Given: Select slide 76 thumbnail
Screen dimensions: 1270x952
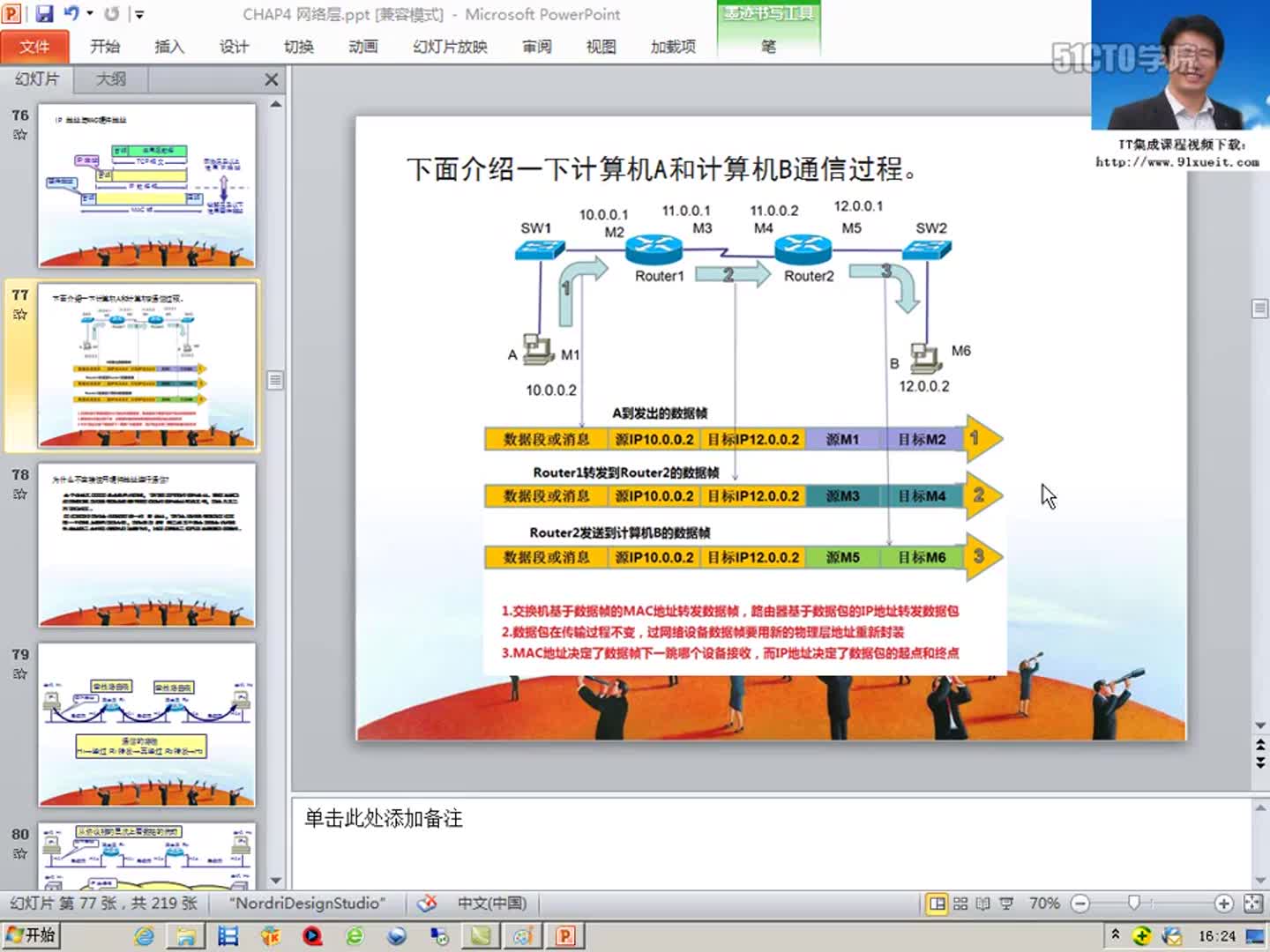Looking at the screenshot, I should [x=146, y=186].
